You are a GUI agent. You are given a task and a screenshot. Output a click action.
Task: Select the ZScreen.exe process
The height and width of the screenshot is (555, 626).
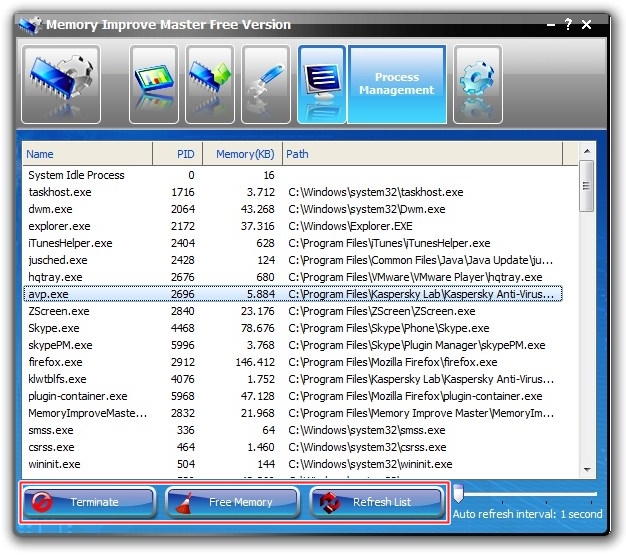point(293,311)
